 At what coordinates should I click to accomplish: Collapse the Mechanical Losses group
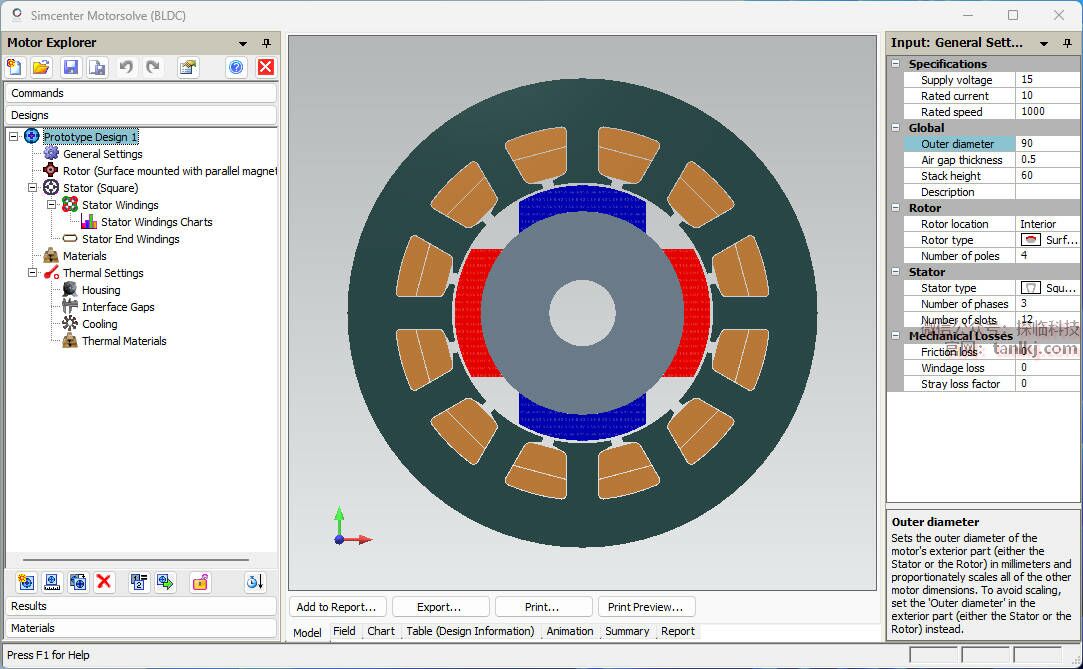895,336
